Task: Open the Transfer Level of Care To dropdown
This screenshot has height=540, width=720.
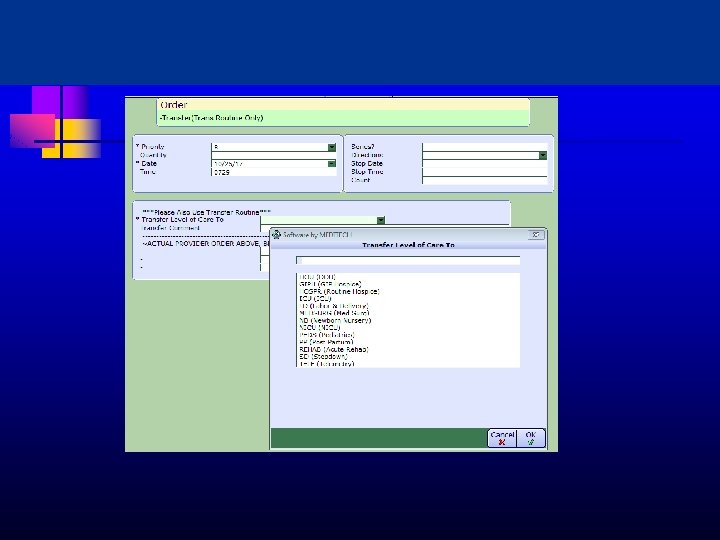Action: coord(381,220)
